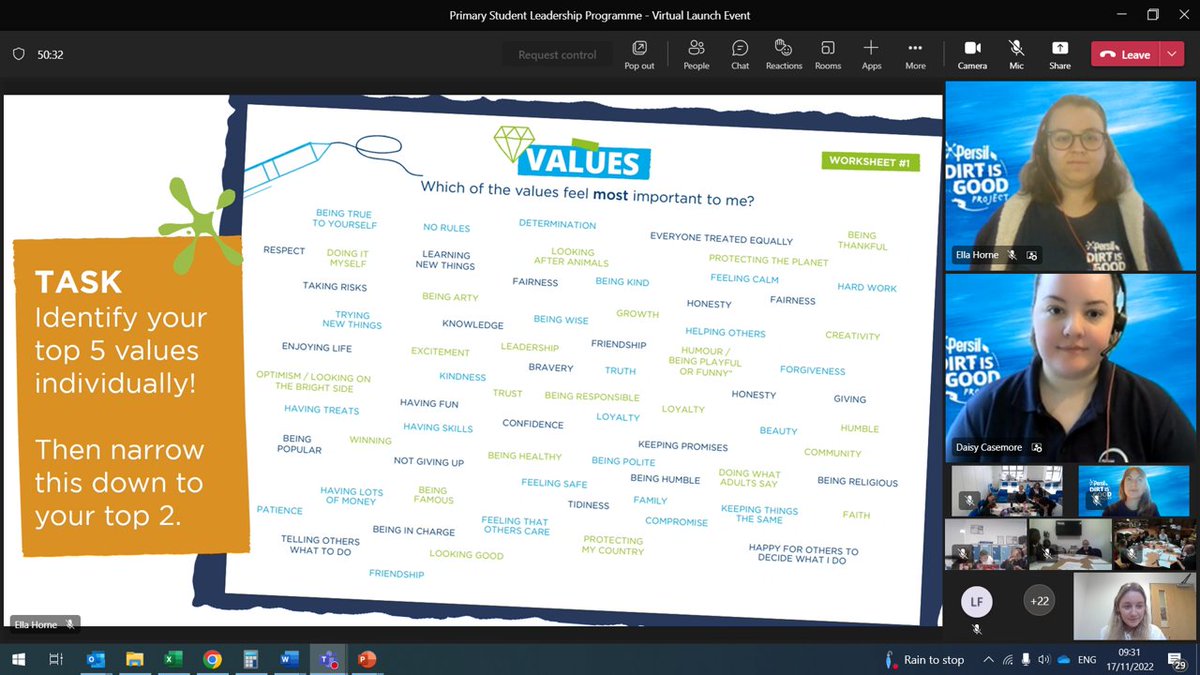Click the pop-out arrow on Daisy Casemore's tile

point(1037,447)
